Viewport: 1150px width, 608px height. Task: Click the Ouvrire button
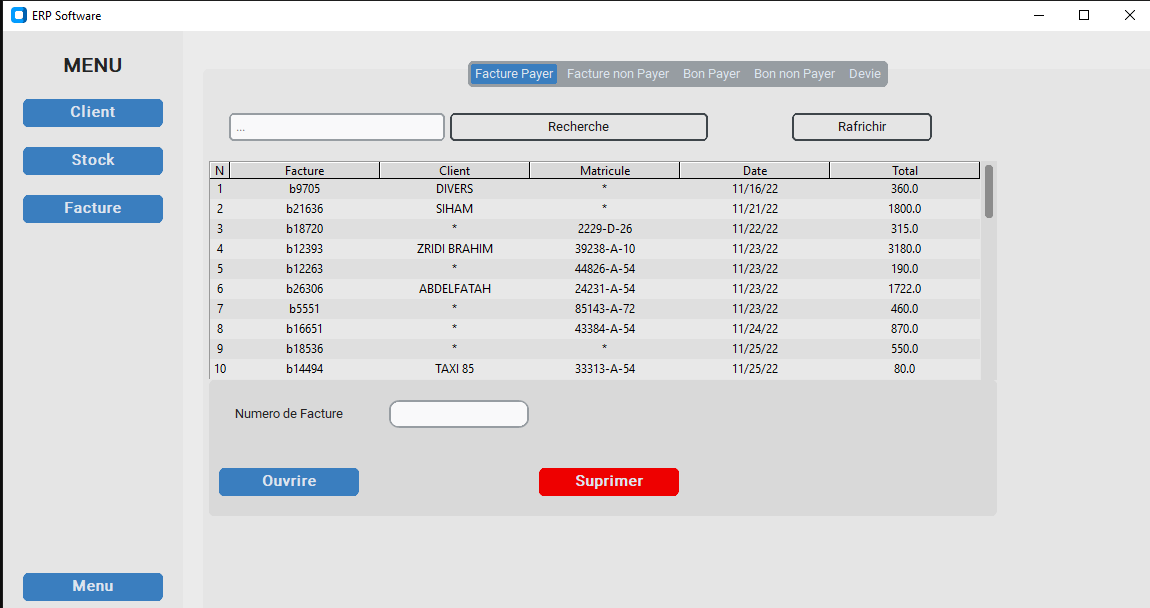tap(288, 481)
